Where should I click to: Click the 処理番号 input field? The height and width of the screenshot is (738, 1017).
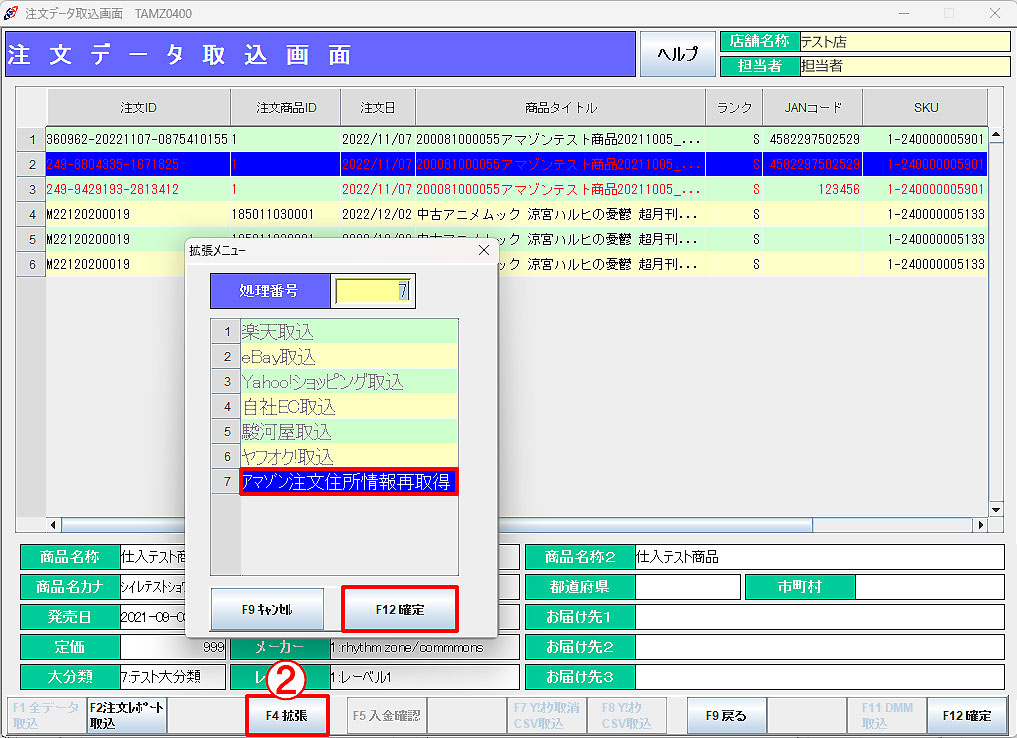[372, 291]
